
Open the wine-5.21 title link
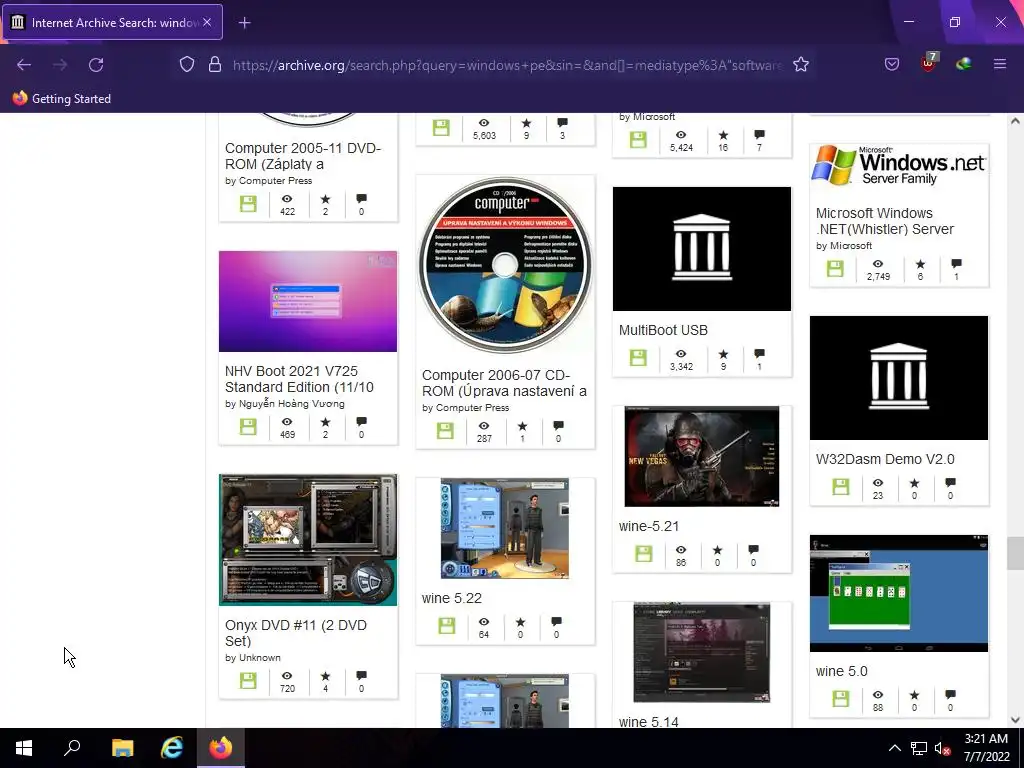649,526
